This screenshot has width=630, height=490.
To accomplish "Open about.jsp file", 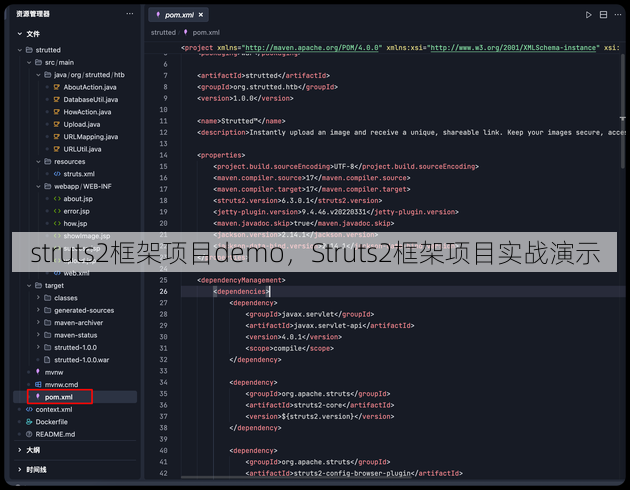I will pos(78,199).
